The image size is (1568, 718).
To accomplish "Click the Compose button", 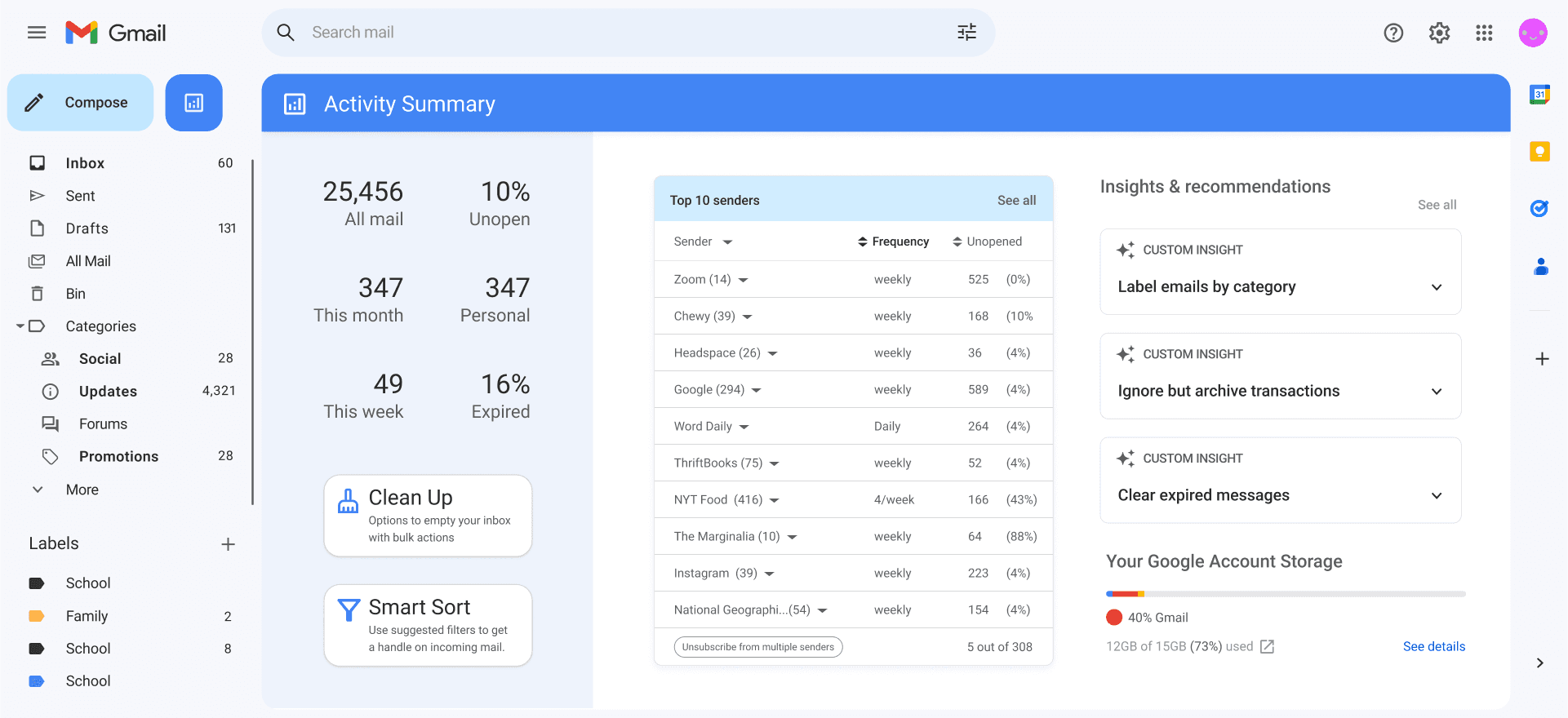I will pos(80,103).
